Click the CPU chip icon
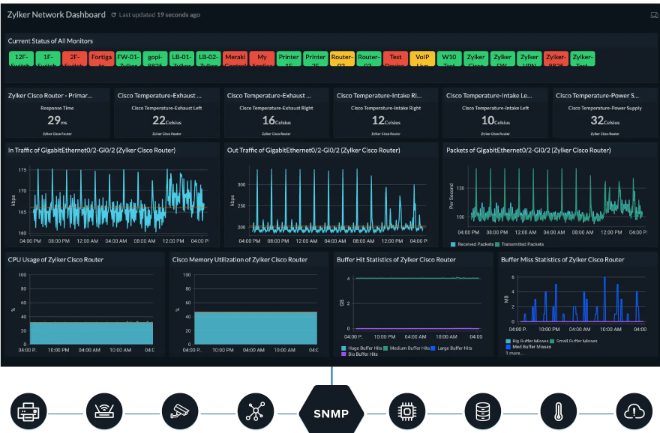Viewport: 660px width, 433px height. (x=404, y=411)
